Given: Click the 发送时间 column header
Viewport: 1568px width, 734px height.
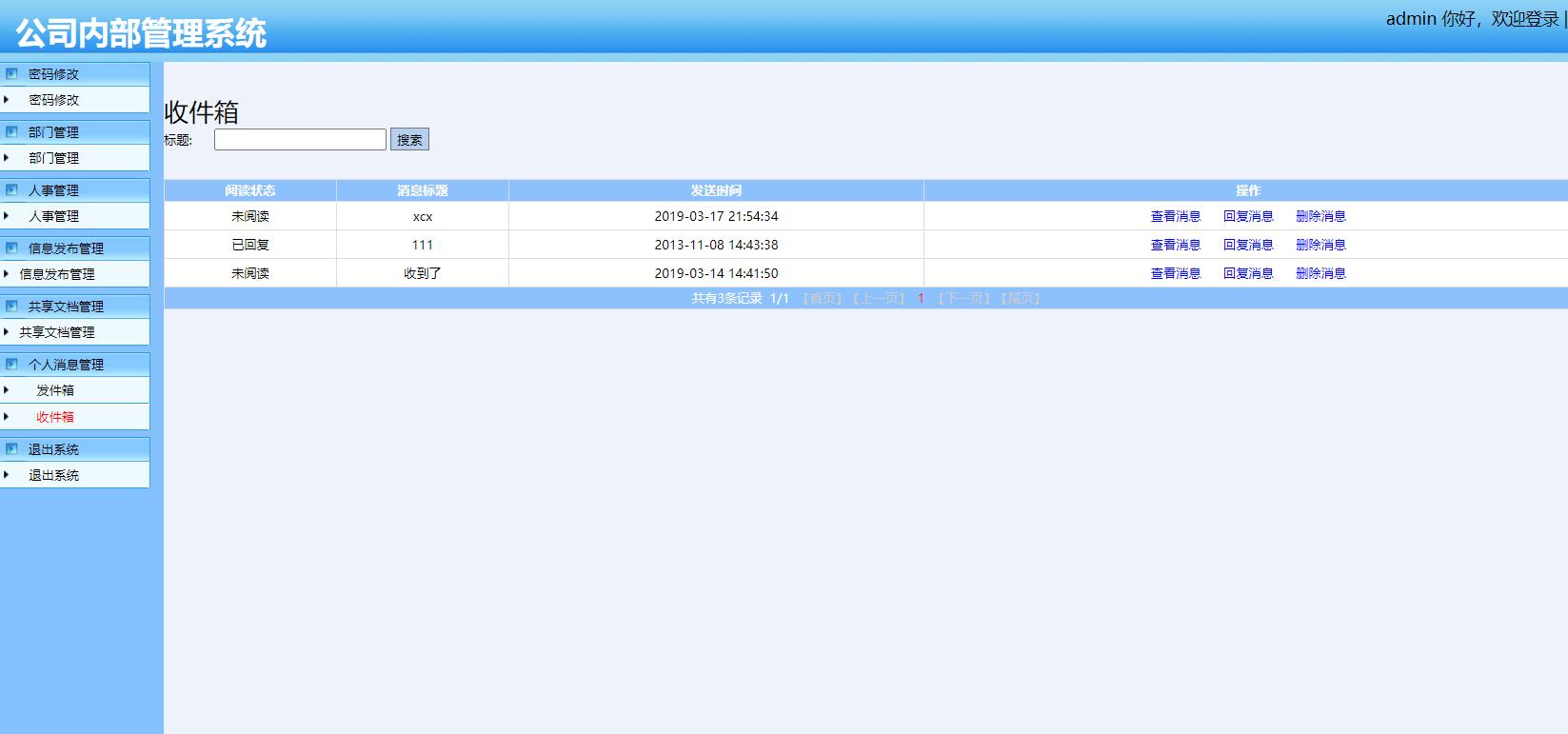Looking at the screenshot, I should [716, 190].
